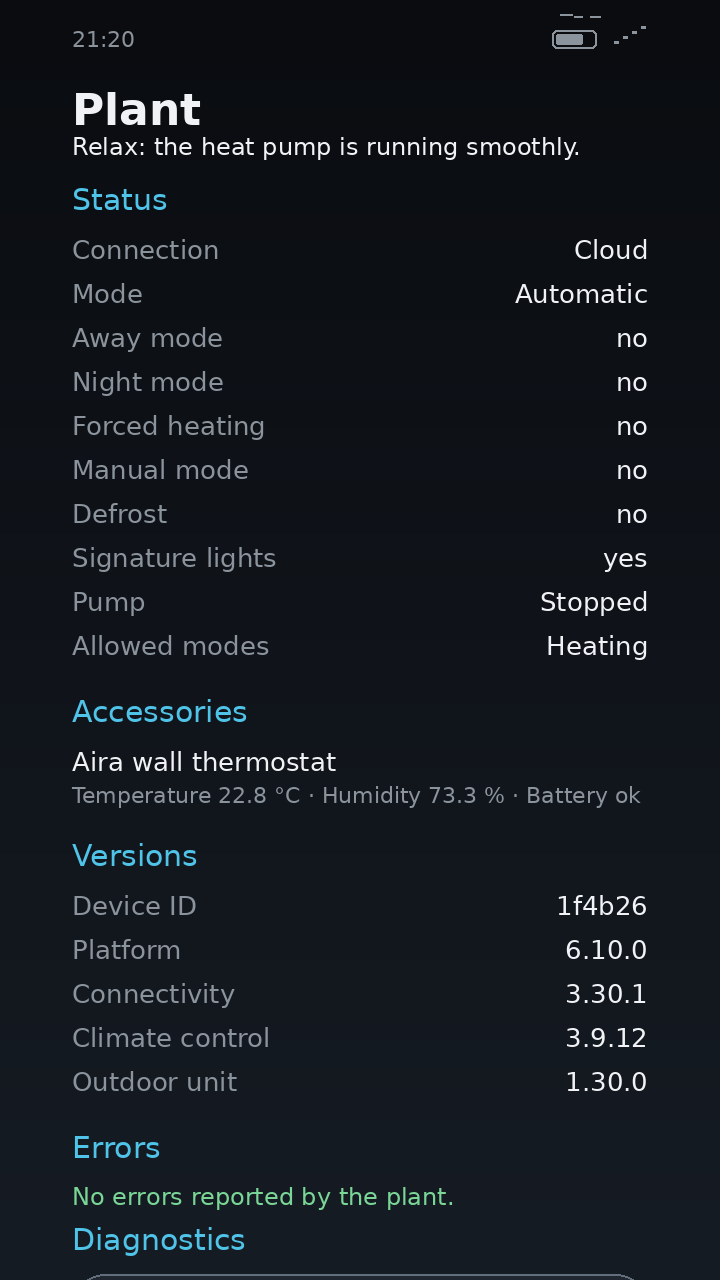Open the Status section header
Viewport: 720px width, 1280px height.
(x=120, y=200)
